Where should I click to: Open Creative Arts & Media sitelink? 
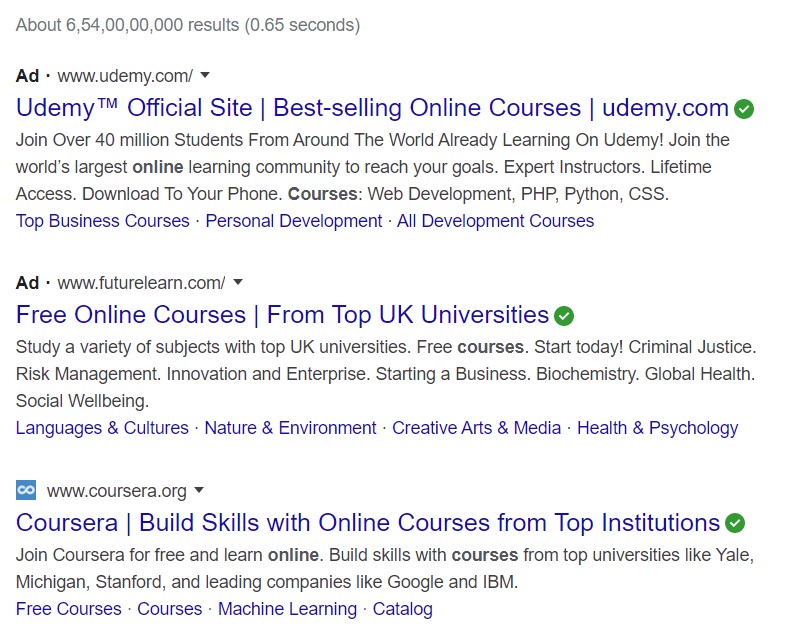(476, 428)
